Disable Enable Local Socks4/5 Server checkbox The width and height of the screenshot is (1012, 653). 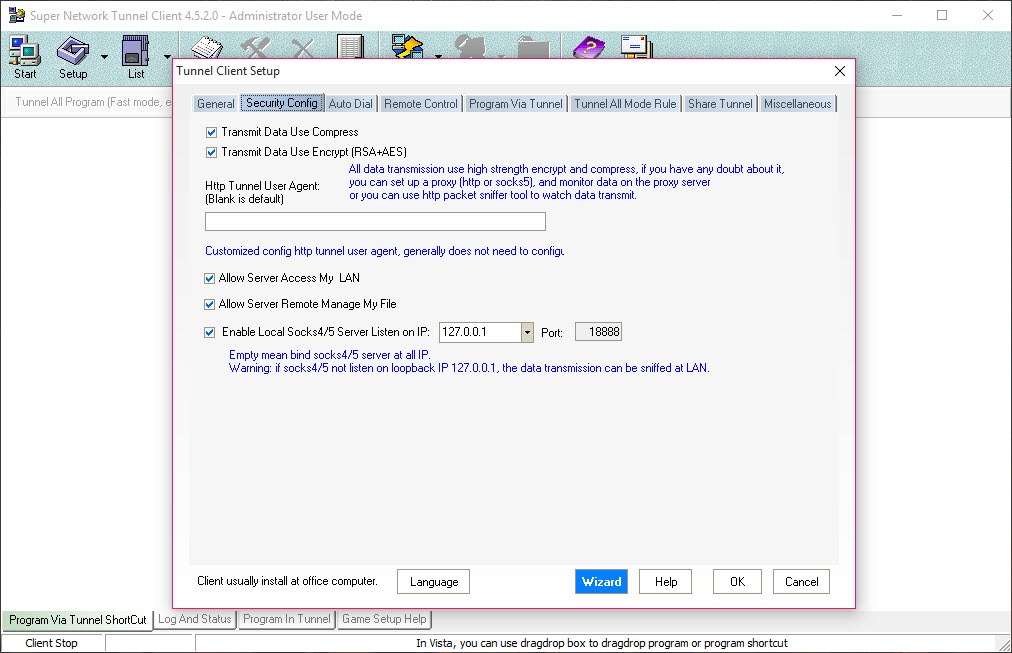pos(209,332)
